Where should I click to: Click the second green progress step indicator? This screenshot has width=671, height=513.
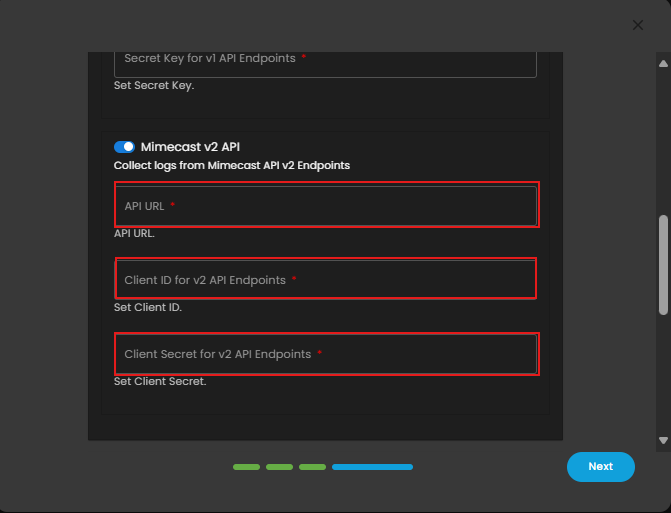pos(279,467)
